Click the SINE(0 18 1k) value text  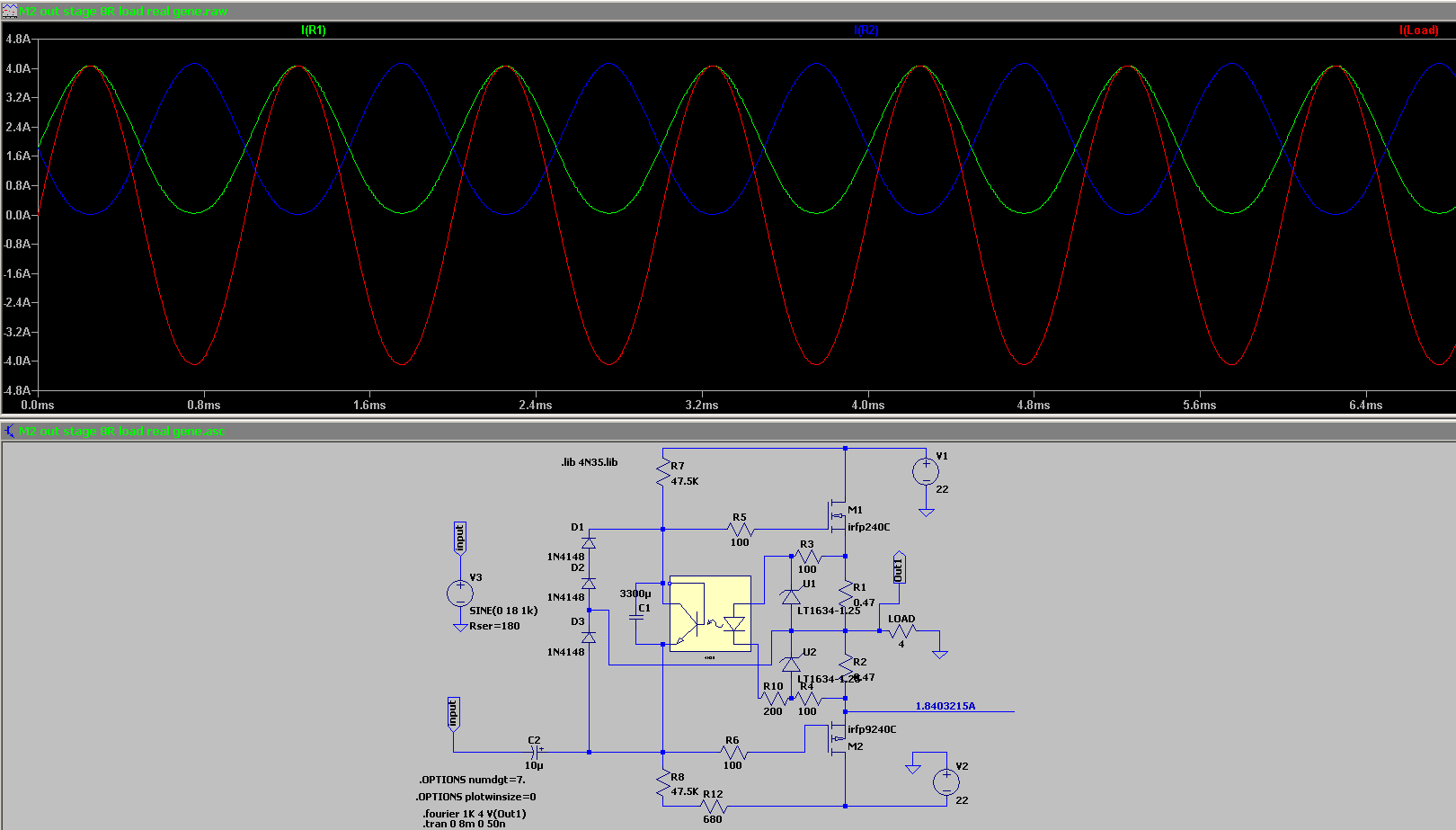coord(503,611)
